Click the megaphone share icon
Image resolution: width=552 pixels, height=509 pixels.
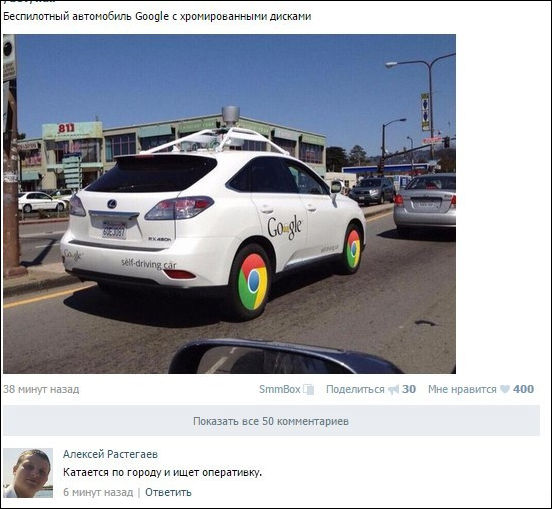click(393, 389)
